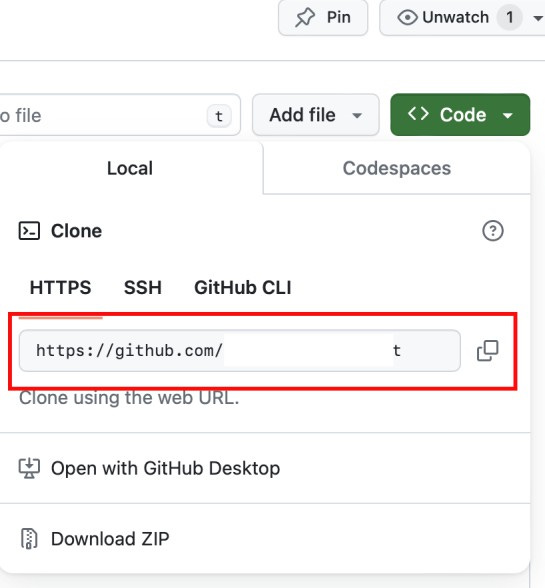Switch to the Codespaces tab
The image size is (545, 588).
397,168
